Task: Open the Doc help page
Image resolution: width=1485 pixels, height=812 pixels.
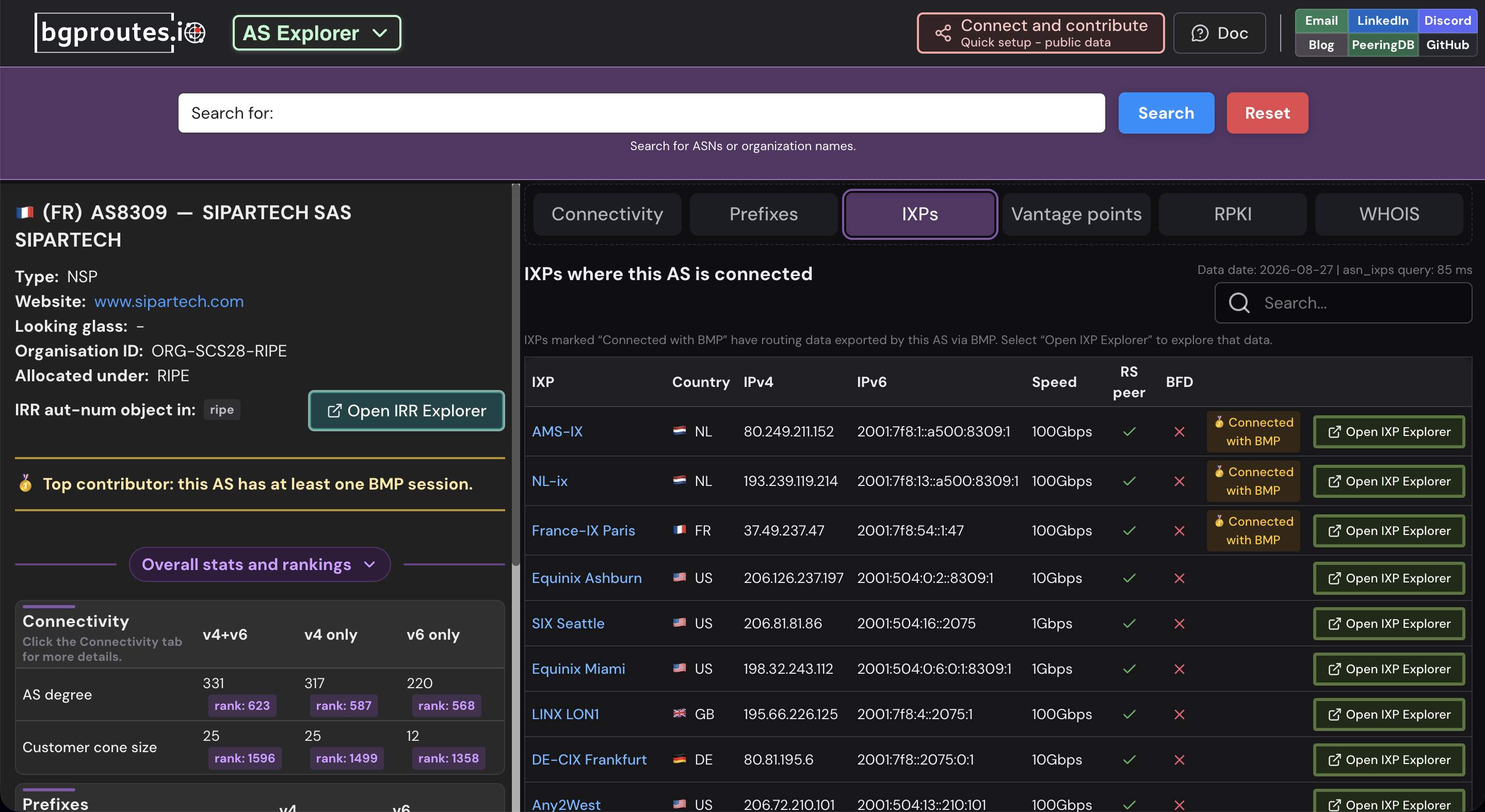Action: 1219,33
